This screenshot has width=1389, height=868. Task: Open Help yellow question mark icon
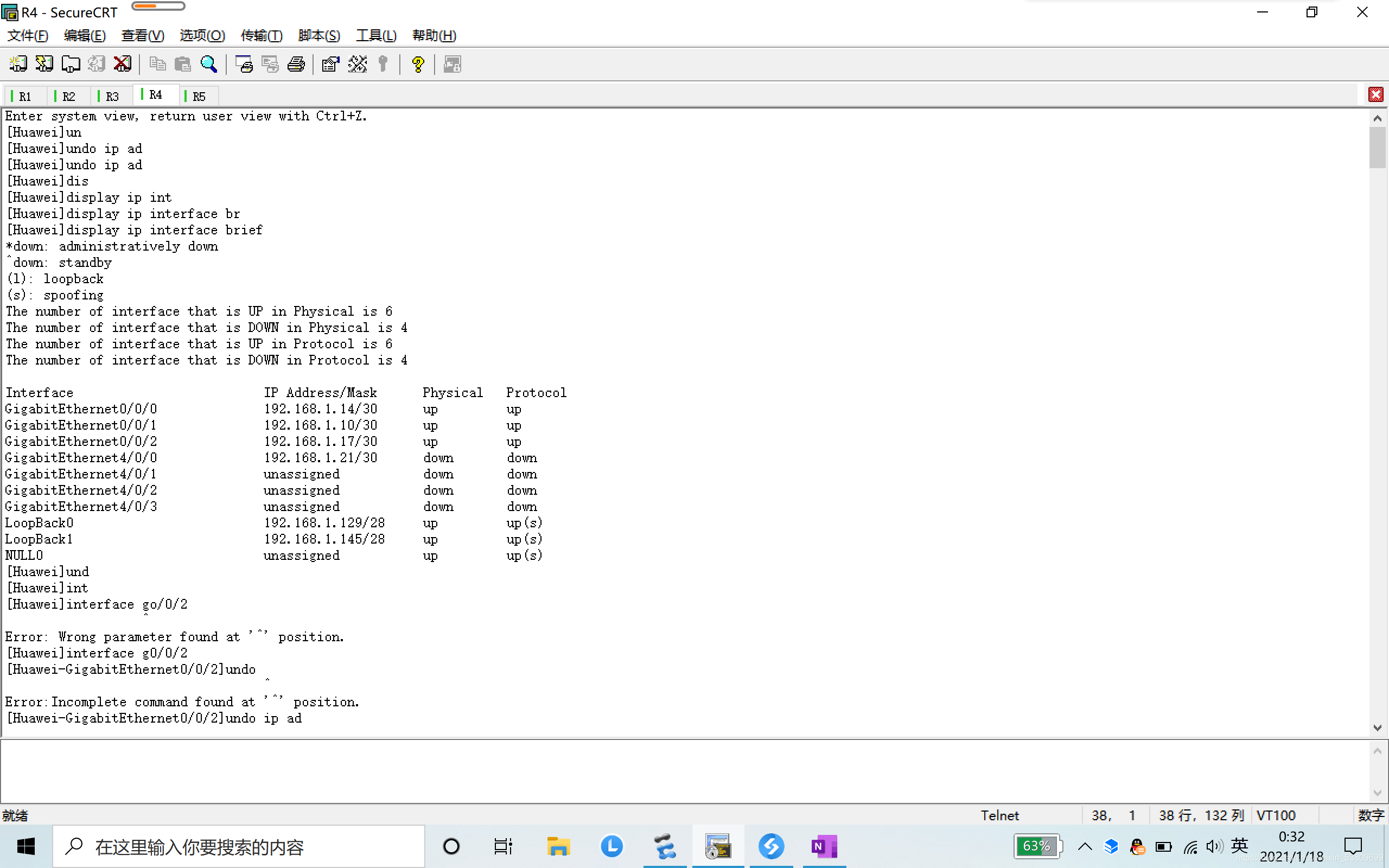[418, 63]
